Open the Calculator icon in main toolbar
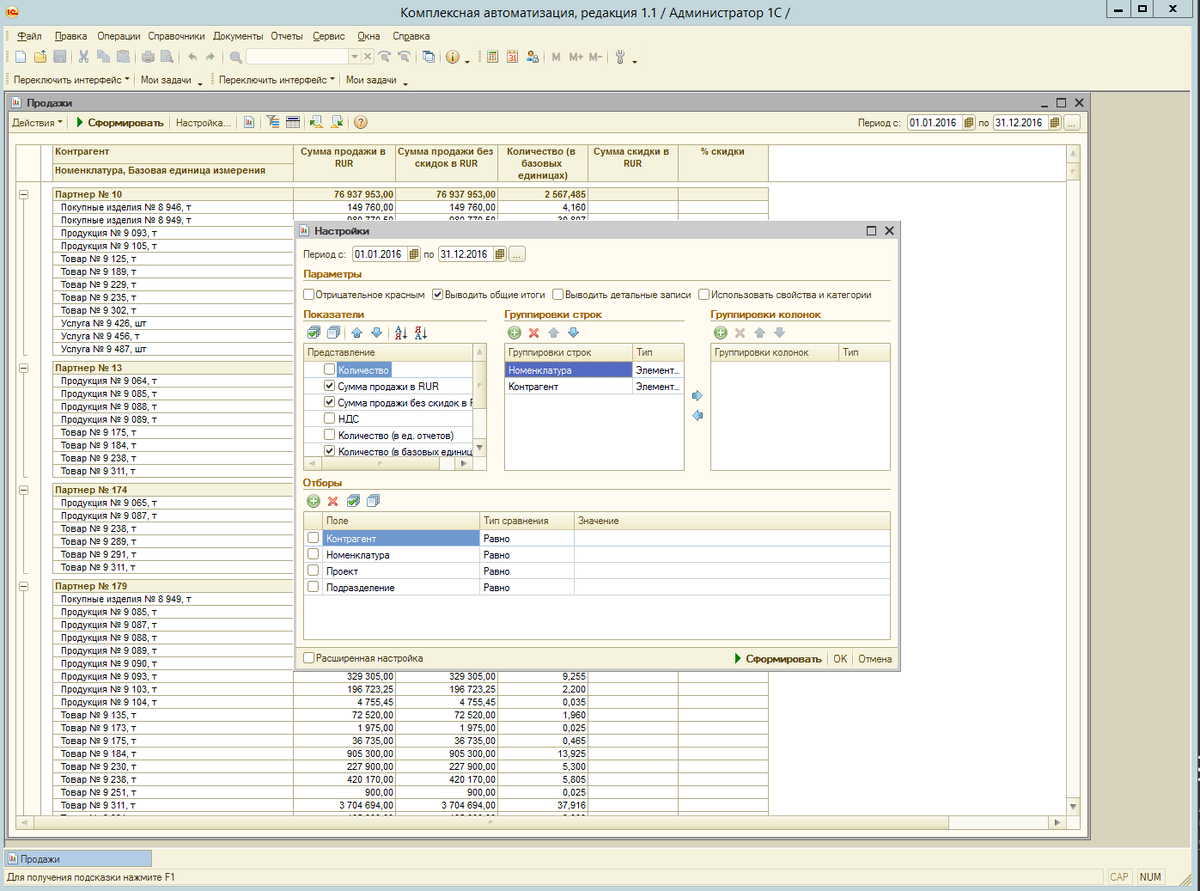The image size is (1200, 891). coord(492,57)
